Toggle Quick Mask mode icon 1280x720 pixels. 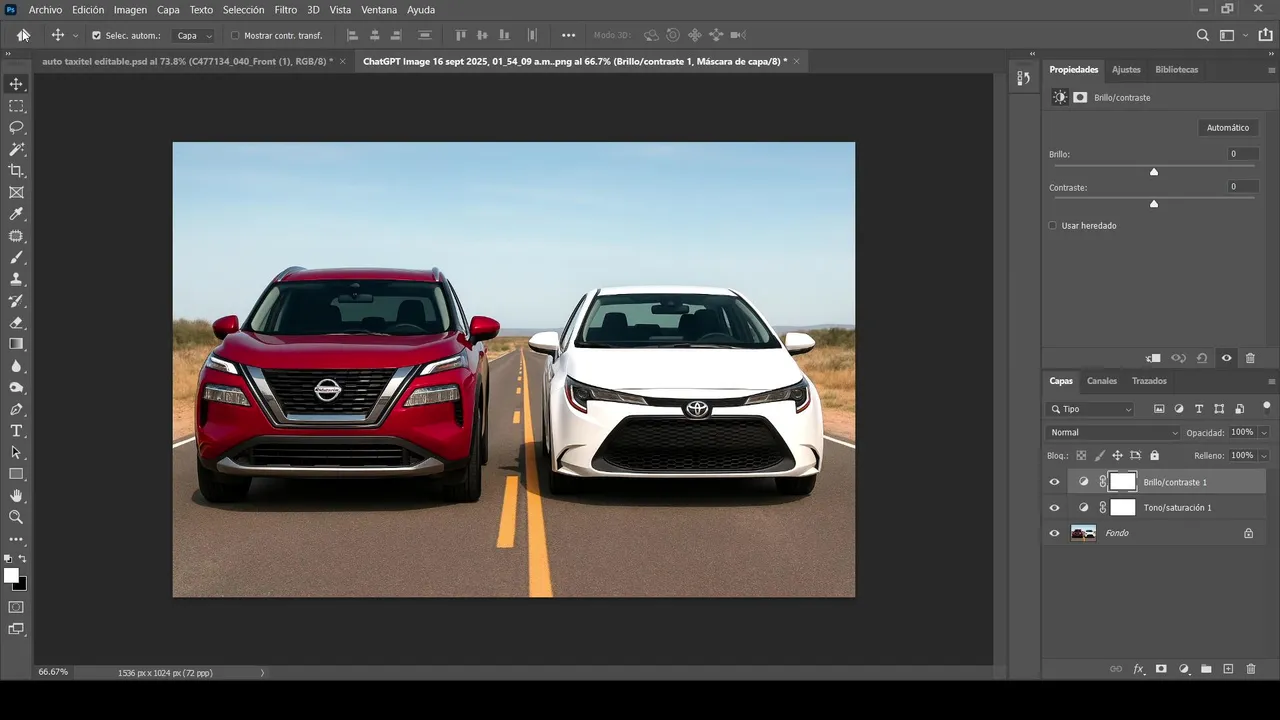pyautogui.click(x=16, y=607)
